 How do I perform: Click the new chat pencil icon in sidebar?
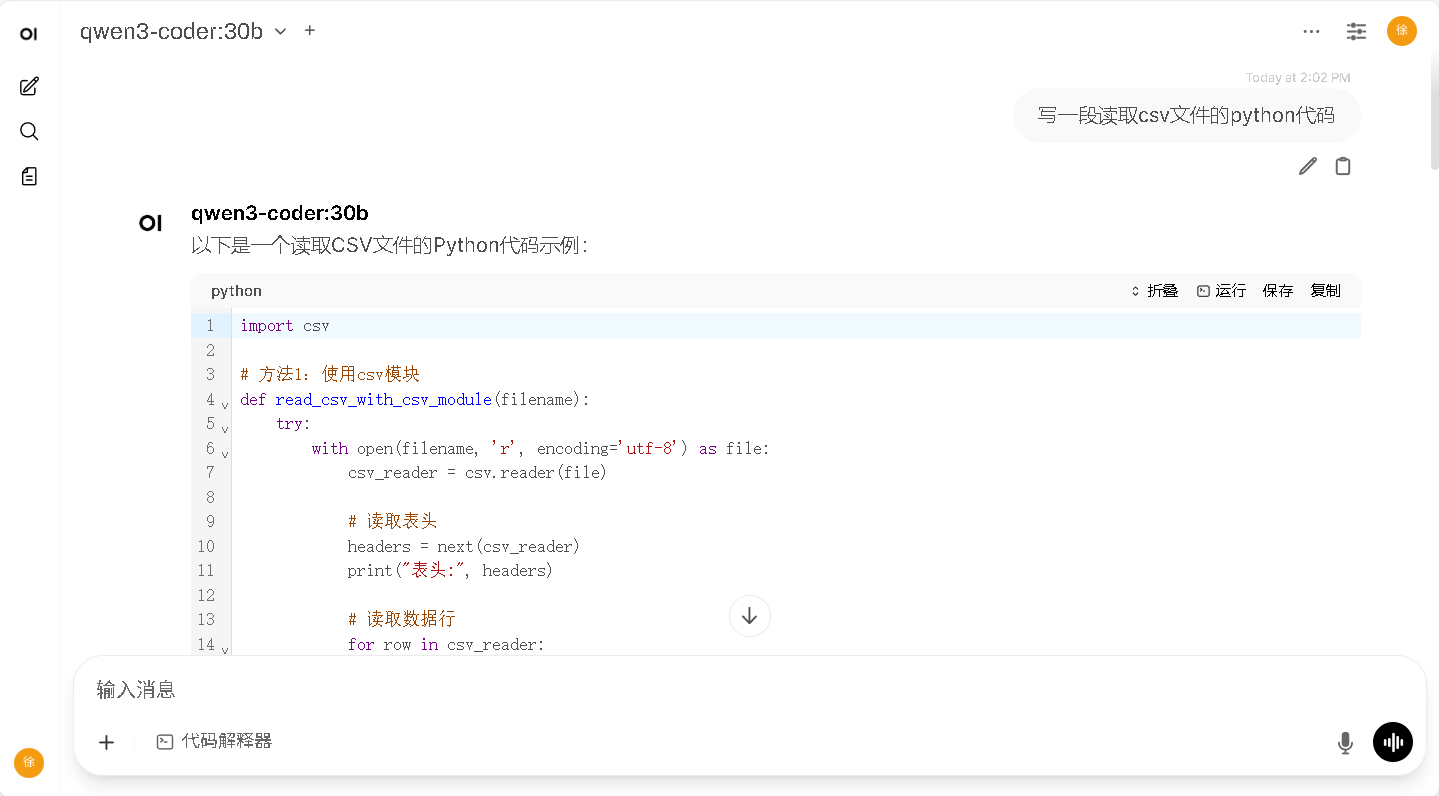[29, 87]
